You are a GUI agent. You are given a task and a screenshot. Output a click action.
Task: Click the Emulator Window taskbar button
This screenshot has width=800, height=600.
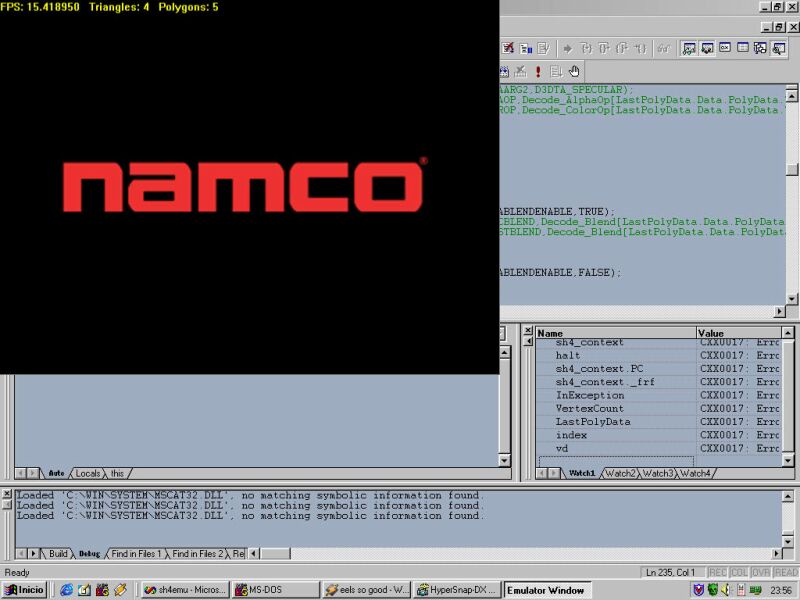[547, 590]
